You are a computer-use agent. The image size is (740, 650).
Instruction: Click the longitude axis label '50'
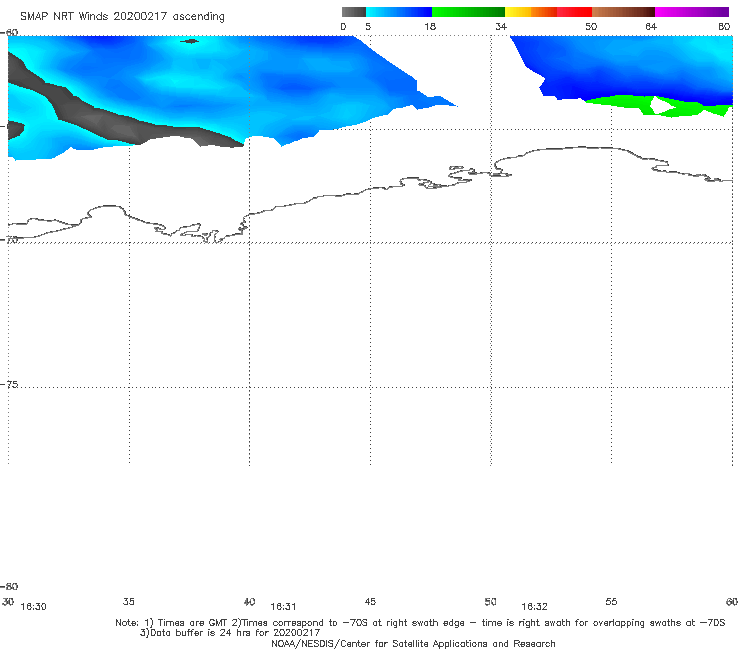tap(490, 602)
